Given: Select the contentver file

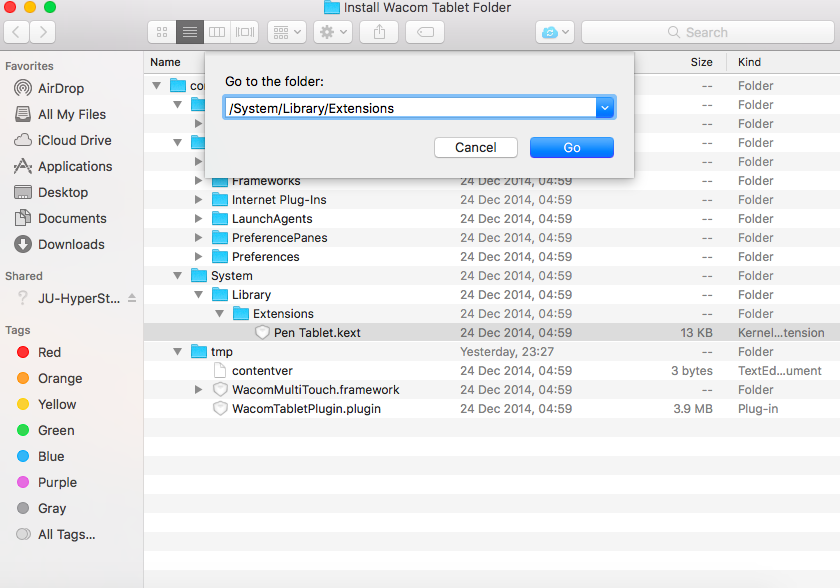Looking at the screenshot, I should point(262,371).
